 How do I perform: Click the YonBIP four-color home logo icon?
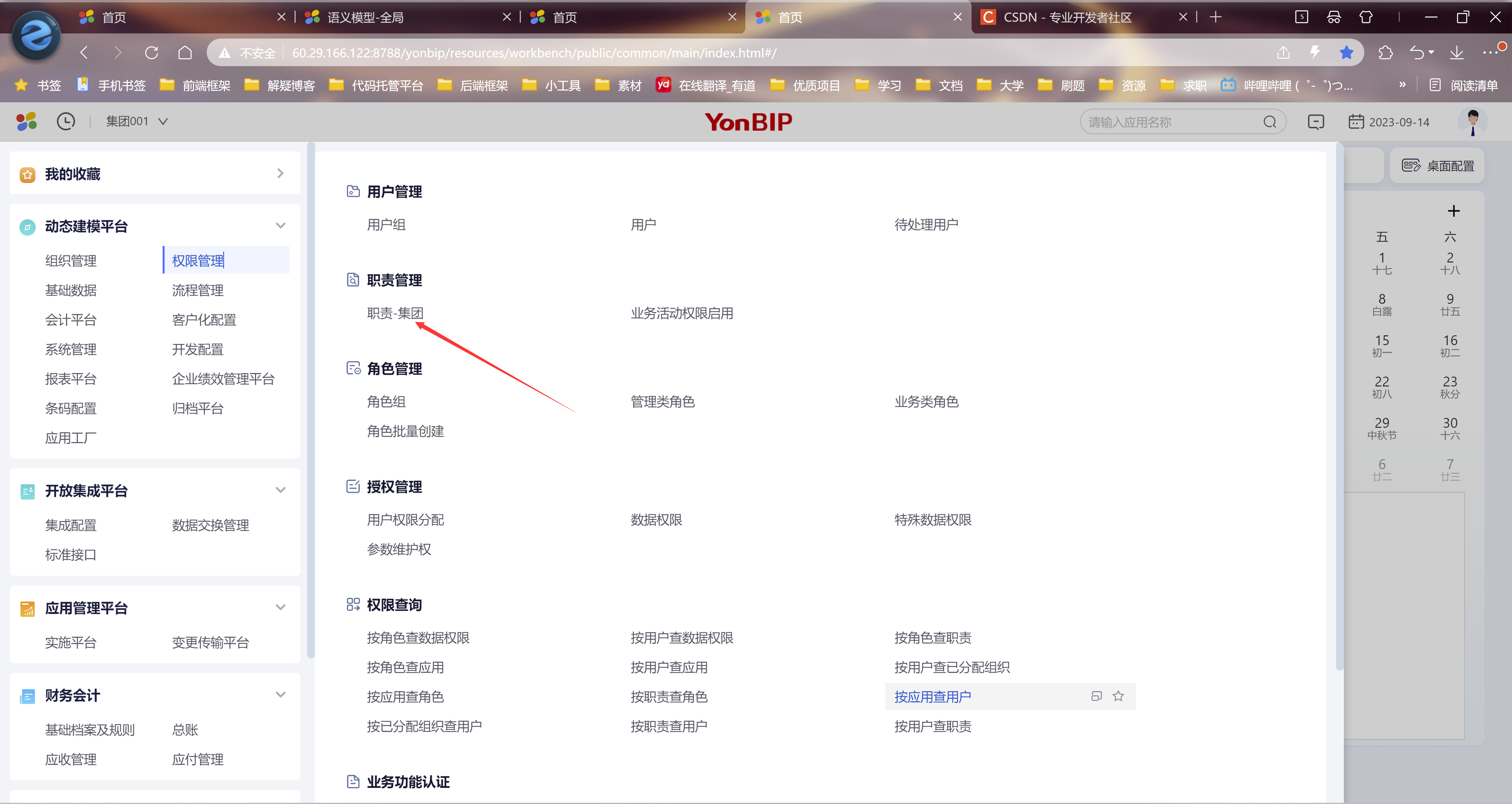(x=26, y=121)
